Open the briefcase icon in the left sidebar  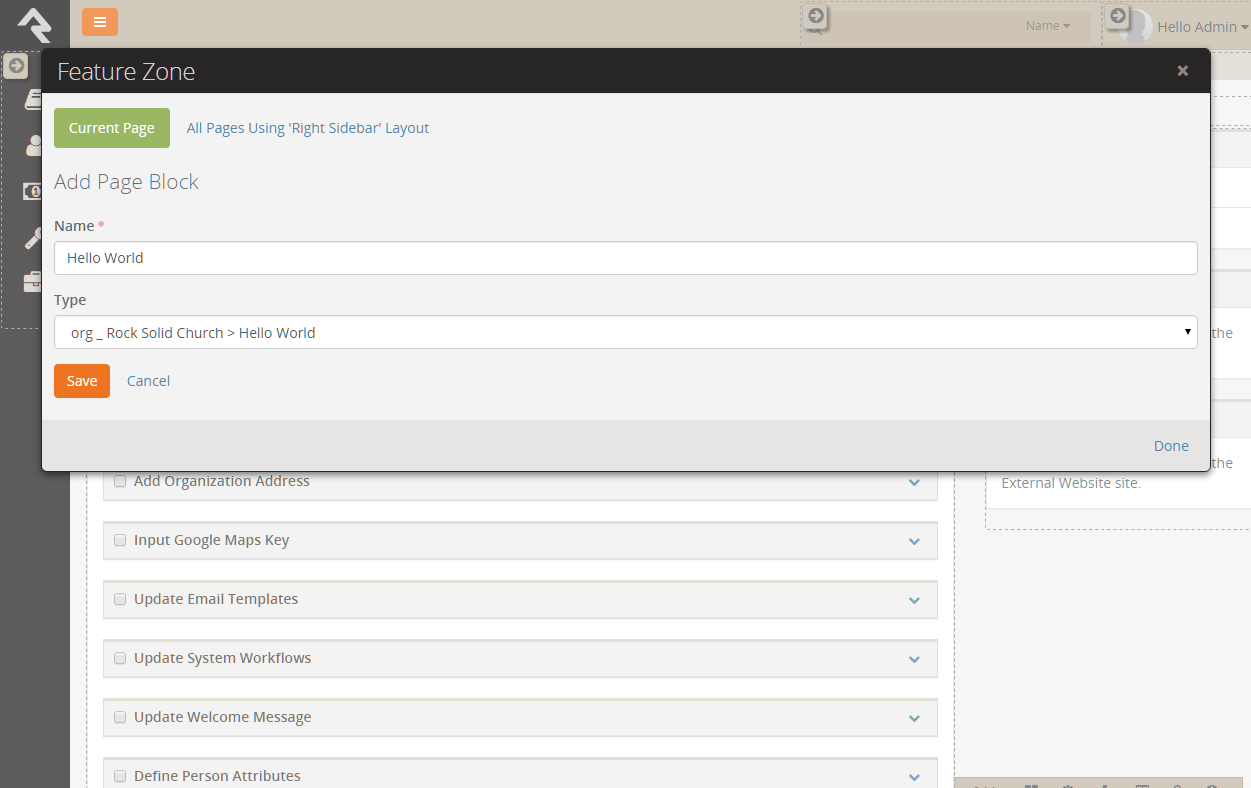coord(33,283)
